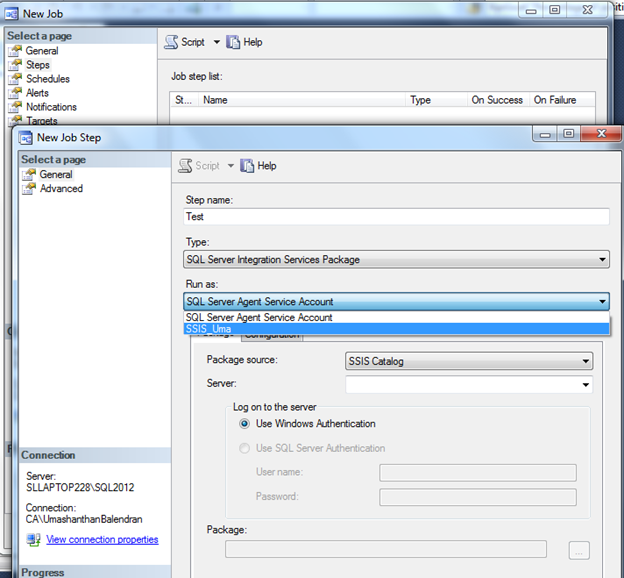Close the New Job Step window
This screenshot has width=624, height=578.
pos(601,134)
